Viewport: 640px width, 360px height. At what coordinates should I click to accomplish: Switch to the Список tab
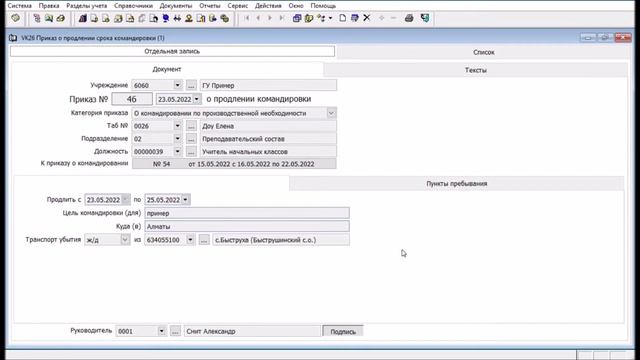click(484, 52)
